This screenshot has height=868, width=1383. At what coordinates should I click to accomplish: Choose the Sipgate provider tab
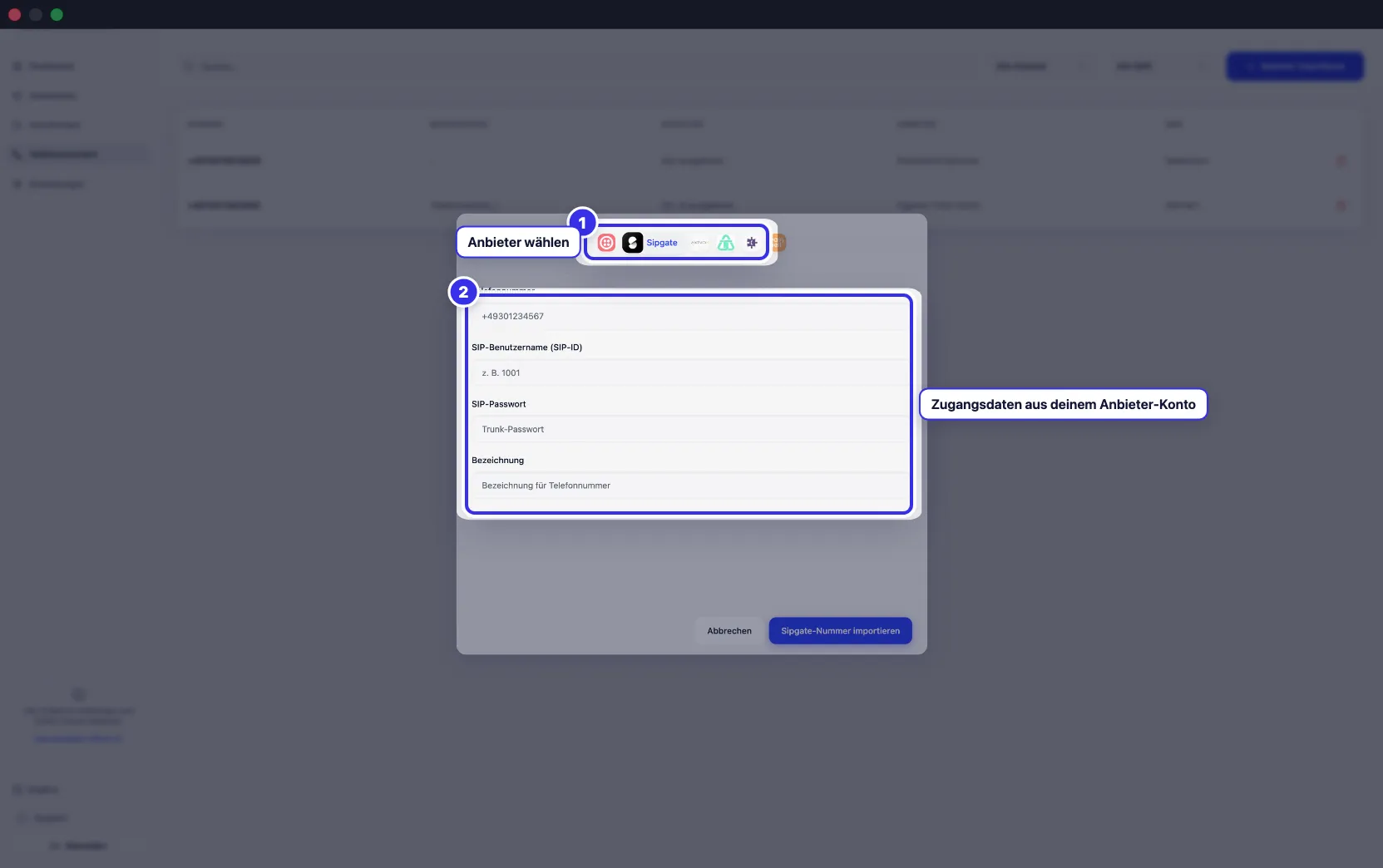[652, 243]
